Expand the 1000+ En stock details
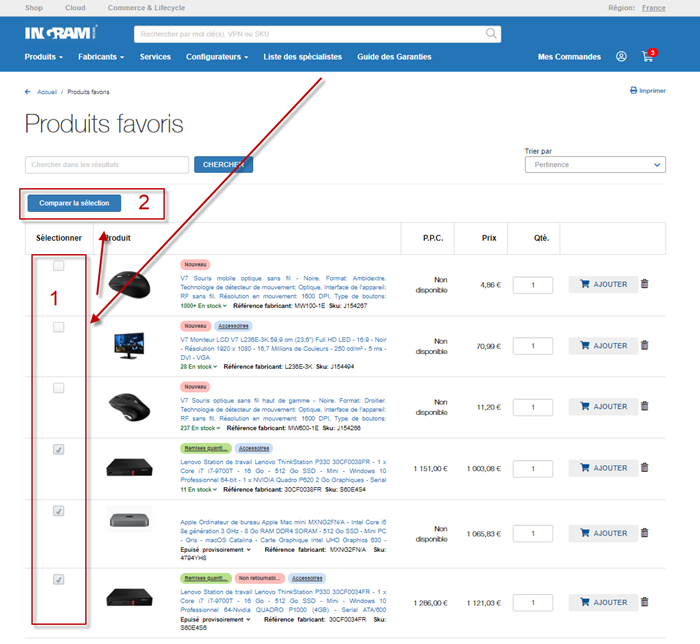700x644 pixels. (x=204, y=306)
